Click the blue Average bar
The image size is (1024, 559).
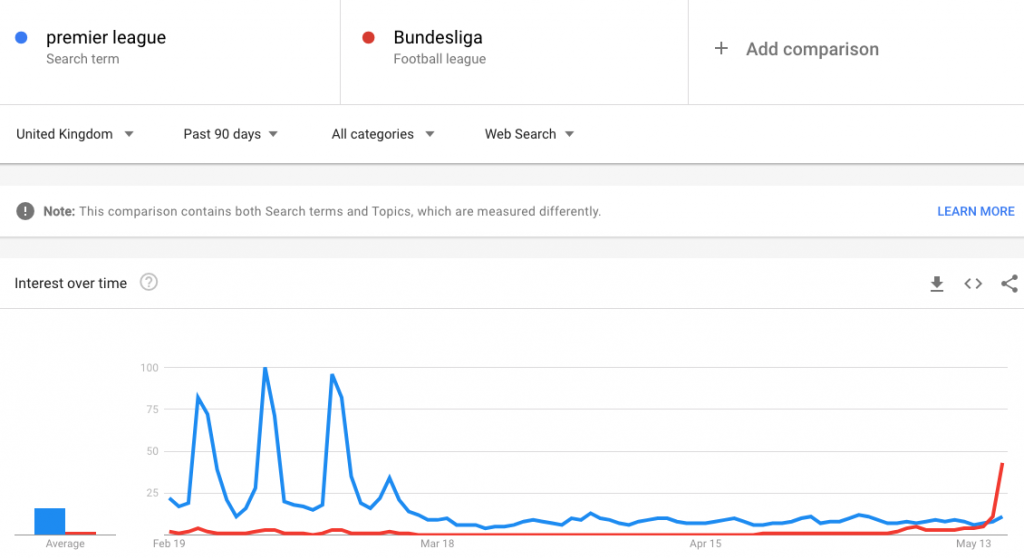pyautogui.click(x=50, y=521)
